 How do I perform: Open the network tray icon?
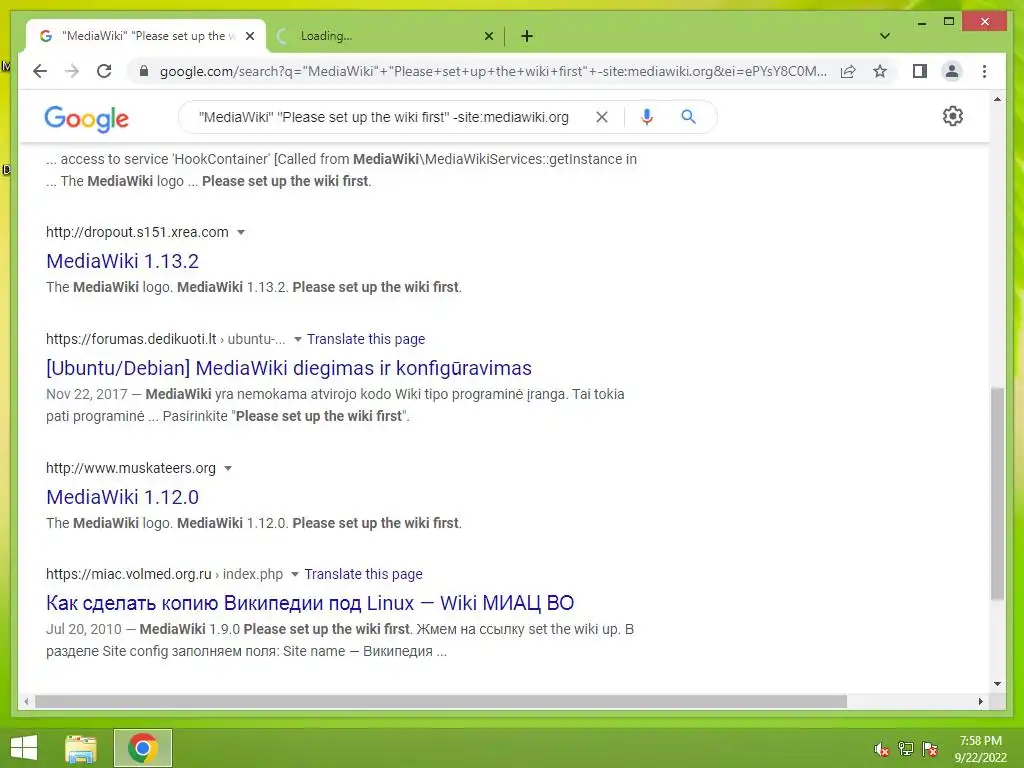[906, 749]
